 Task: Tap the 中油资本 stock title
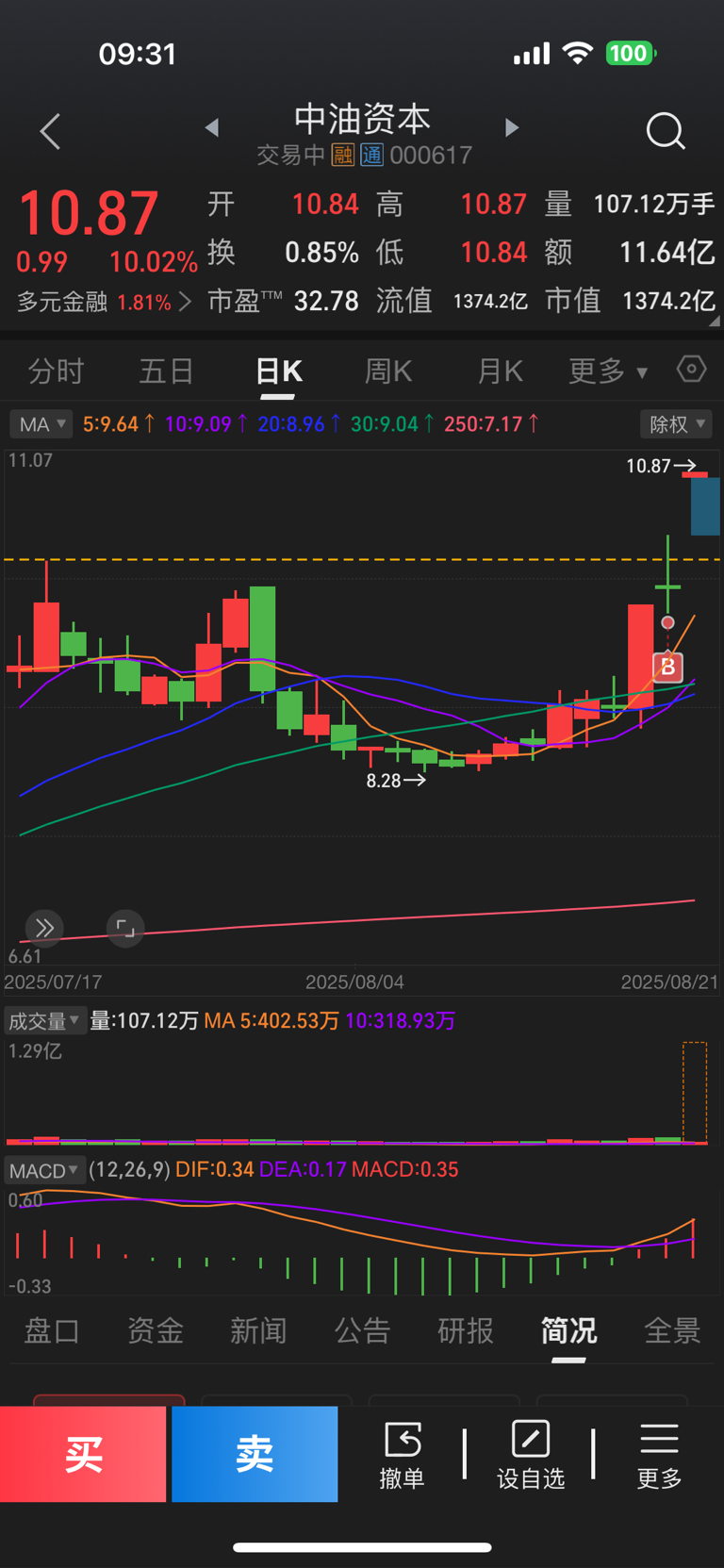pos(362,119)
